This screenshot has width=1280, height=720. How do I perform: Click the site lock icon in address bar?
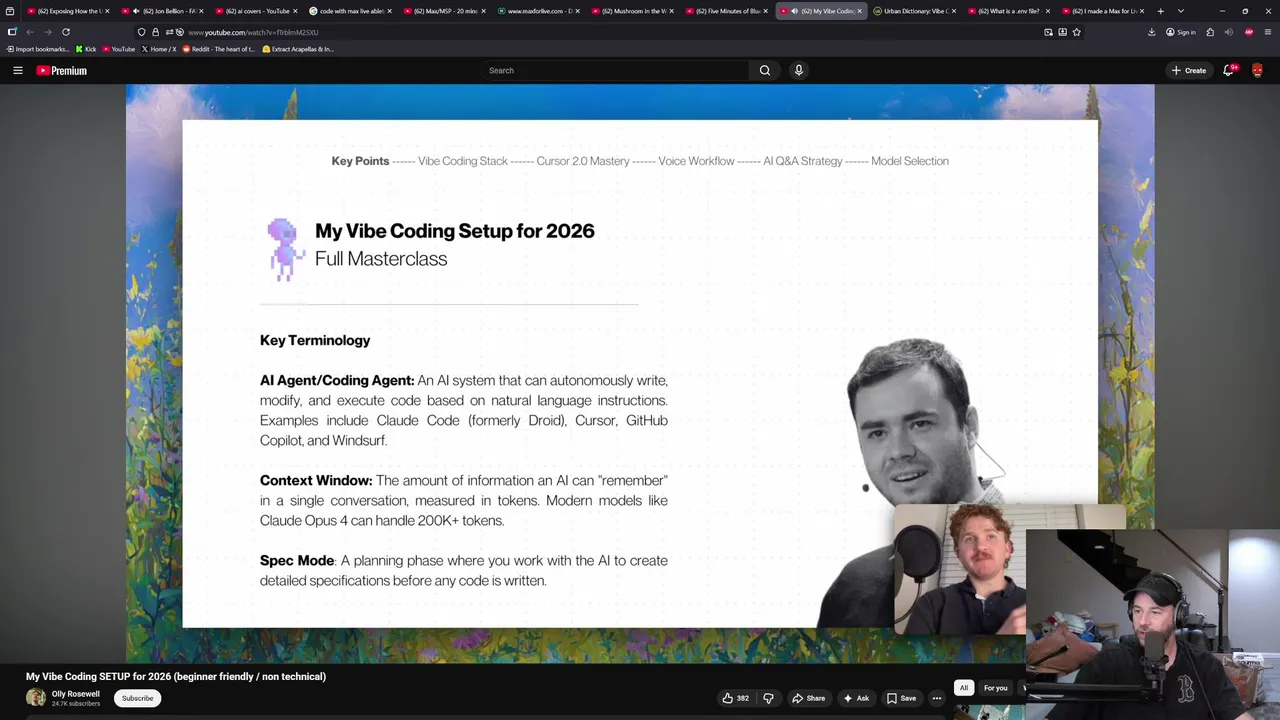(x=155, y=32)
